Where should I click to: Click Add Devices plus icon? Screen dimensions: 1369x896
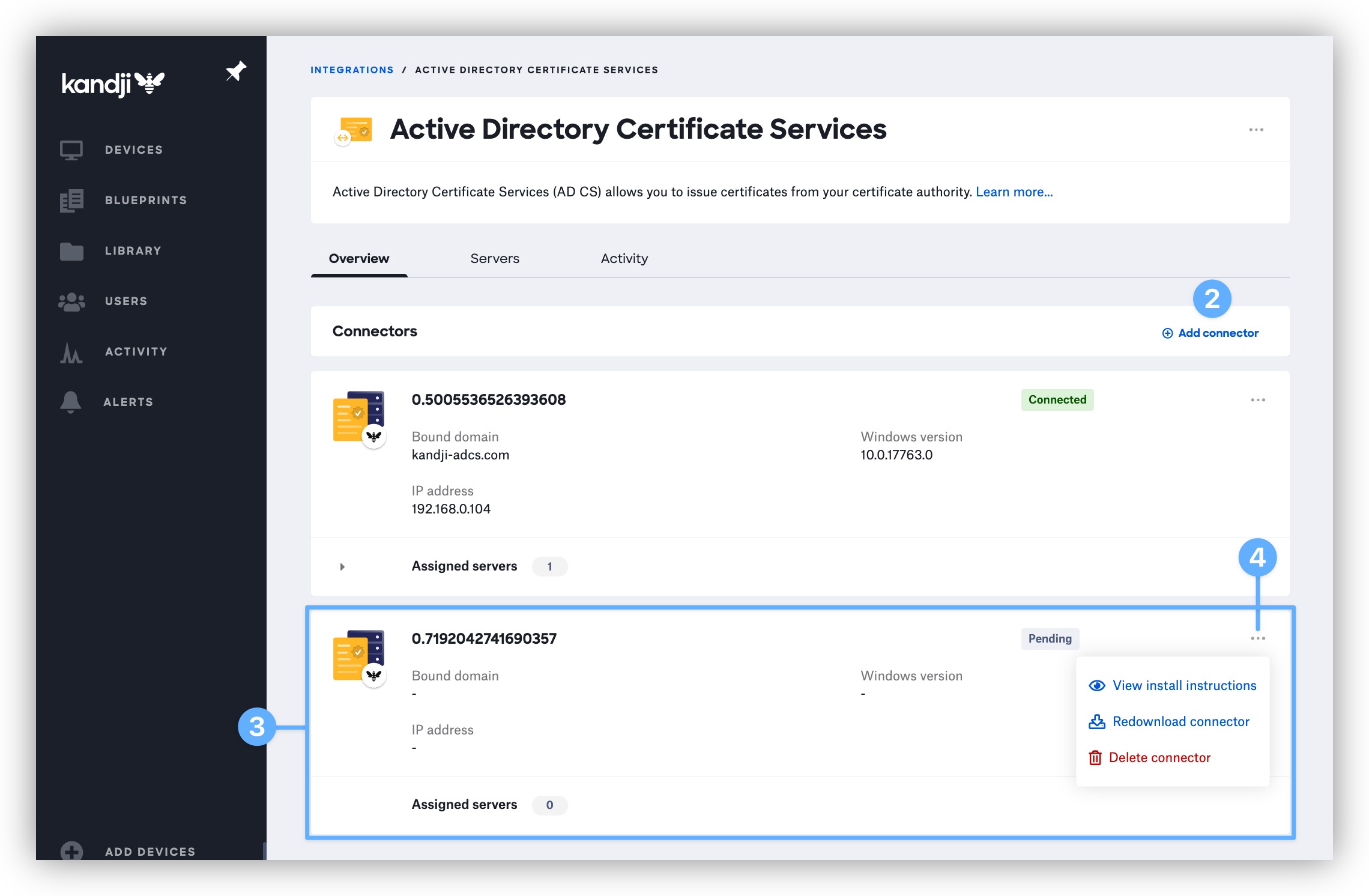pos(71,851)
